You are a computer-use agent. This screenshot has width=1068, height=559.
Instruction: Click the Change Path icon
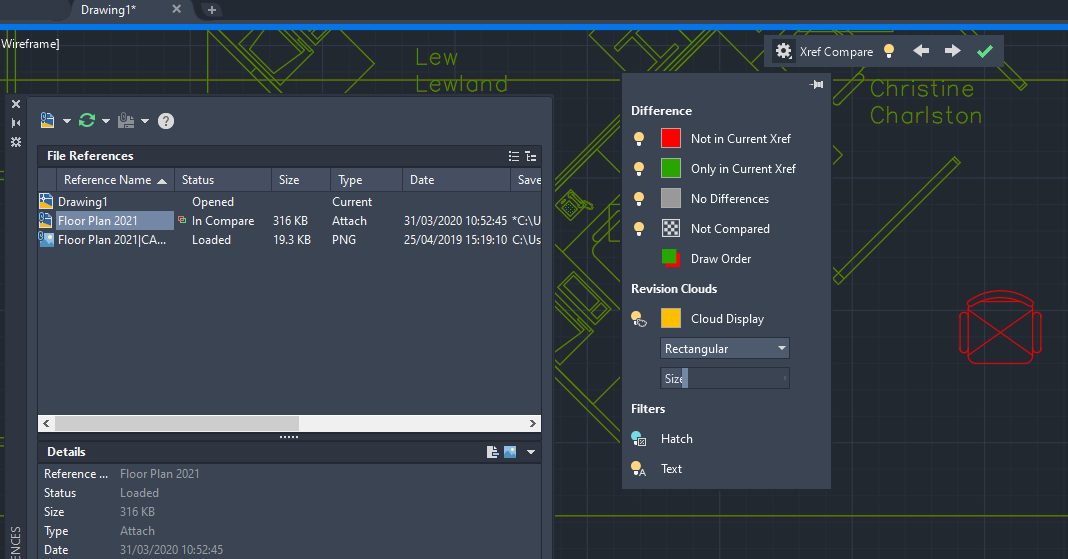pyautogui.click(x=126, y=121)
